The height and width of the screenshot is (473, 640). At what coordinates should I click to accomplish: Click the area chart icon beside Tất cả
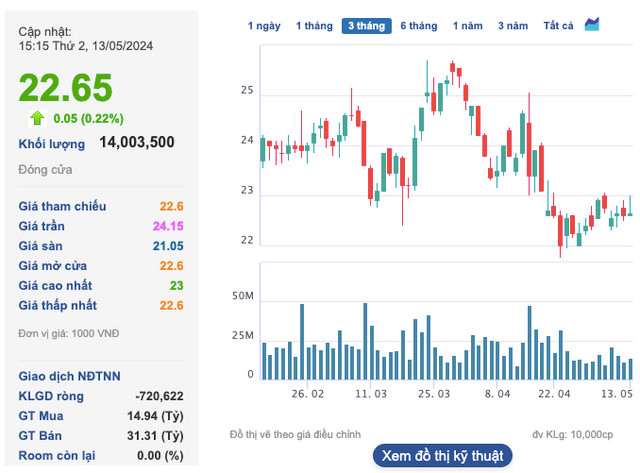(593, 24)
